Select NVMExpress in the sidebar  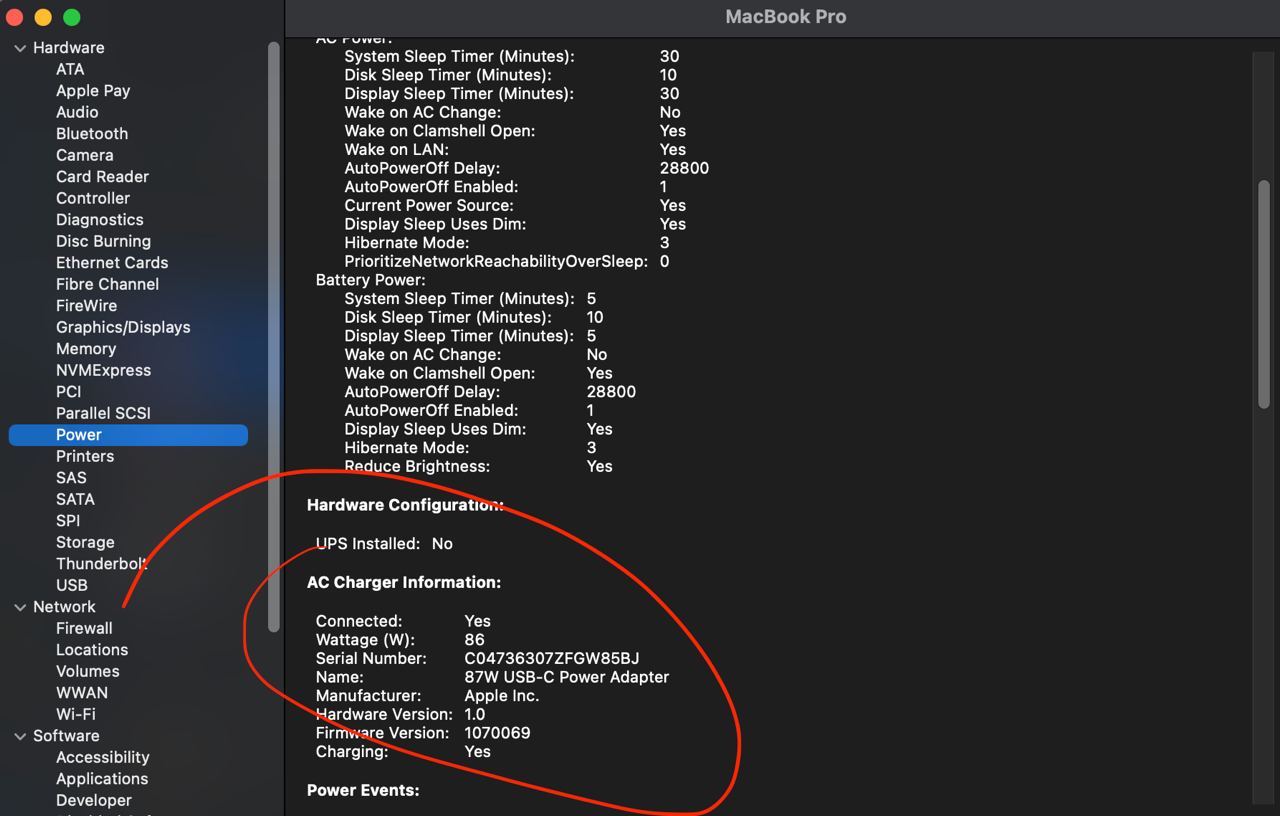pos(103,370)
